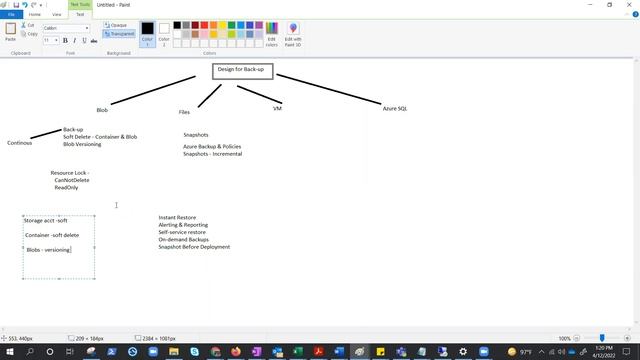The width and height of the screenshot is (640, 360).
Task: Open Task View in the taskbar
Action: tap(70, 351)
